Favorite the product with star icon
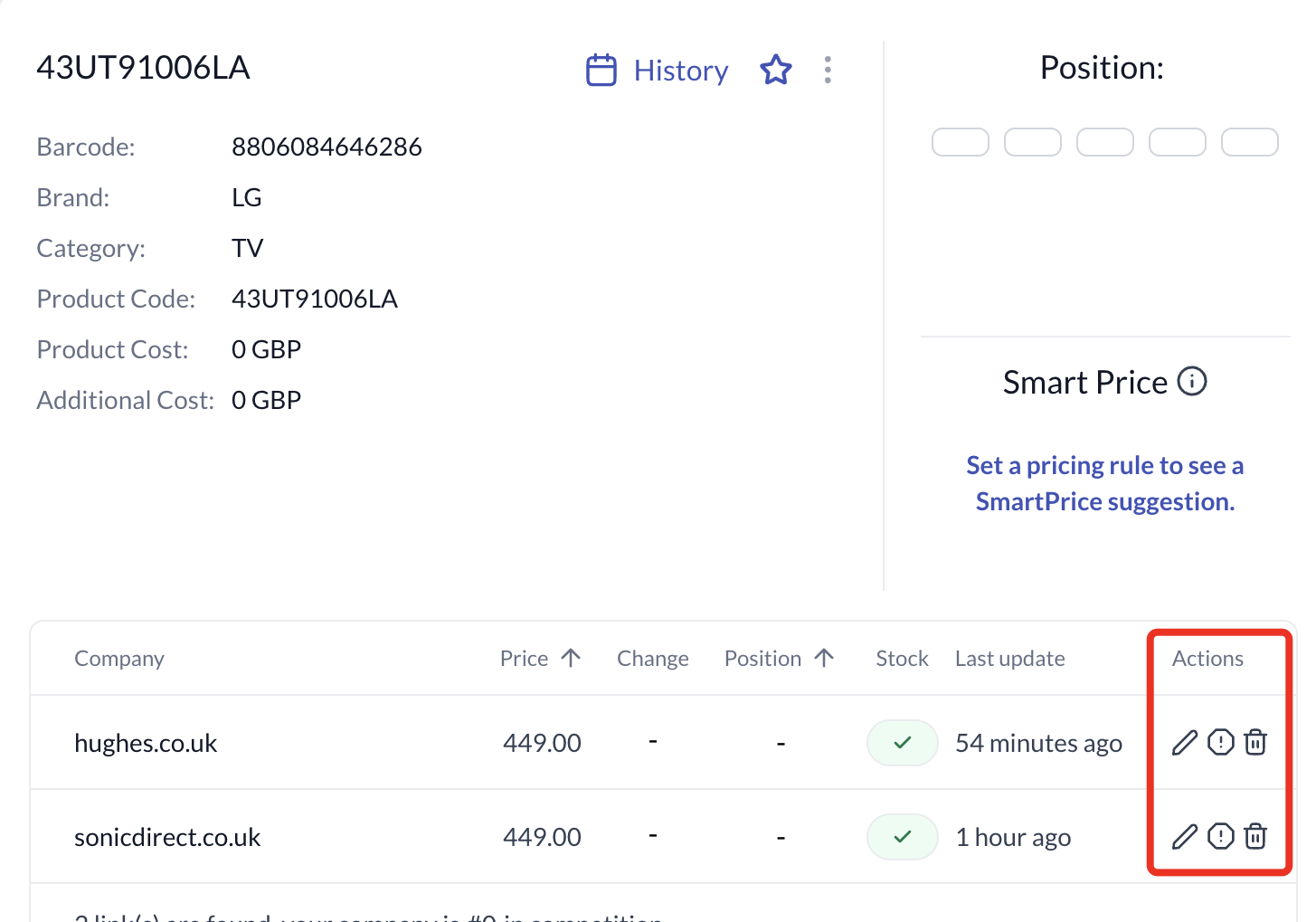The height and width of the screenshot is (922, 1316). click(x=776, y=70)
